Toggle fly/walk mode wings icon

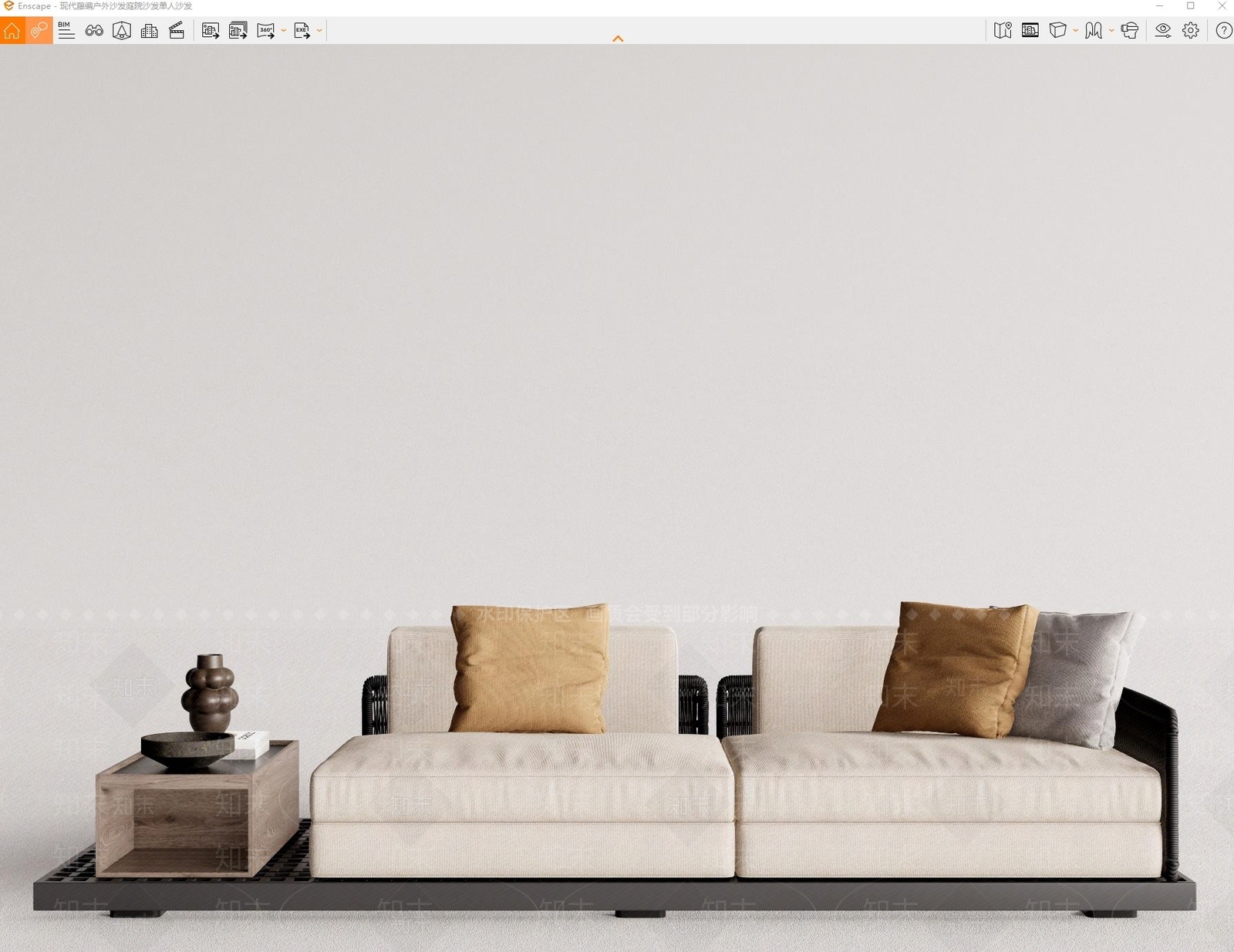point(1094,31)
